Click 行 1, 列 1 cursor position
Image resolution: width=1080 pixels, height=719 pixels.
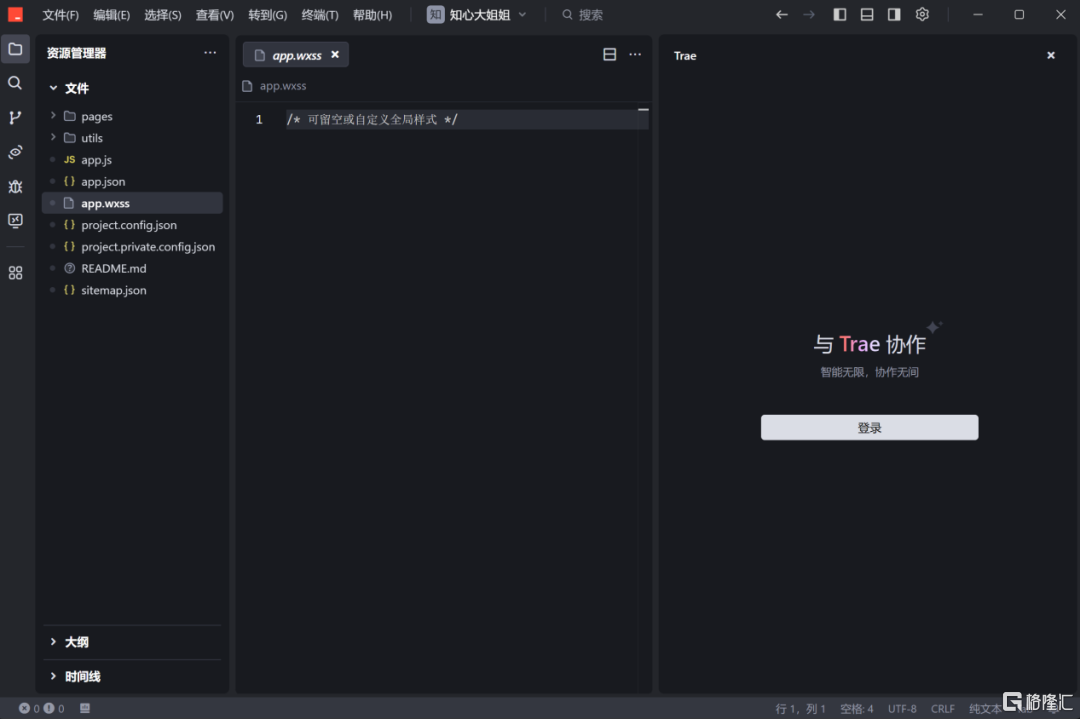800,709
